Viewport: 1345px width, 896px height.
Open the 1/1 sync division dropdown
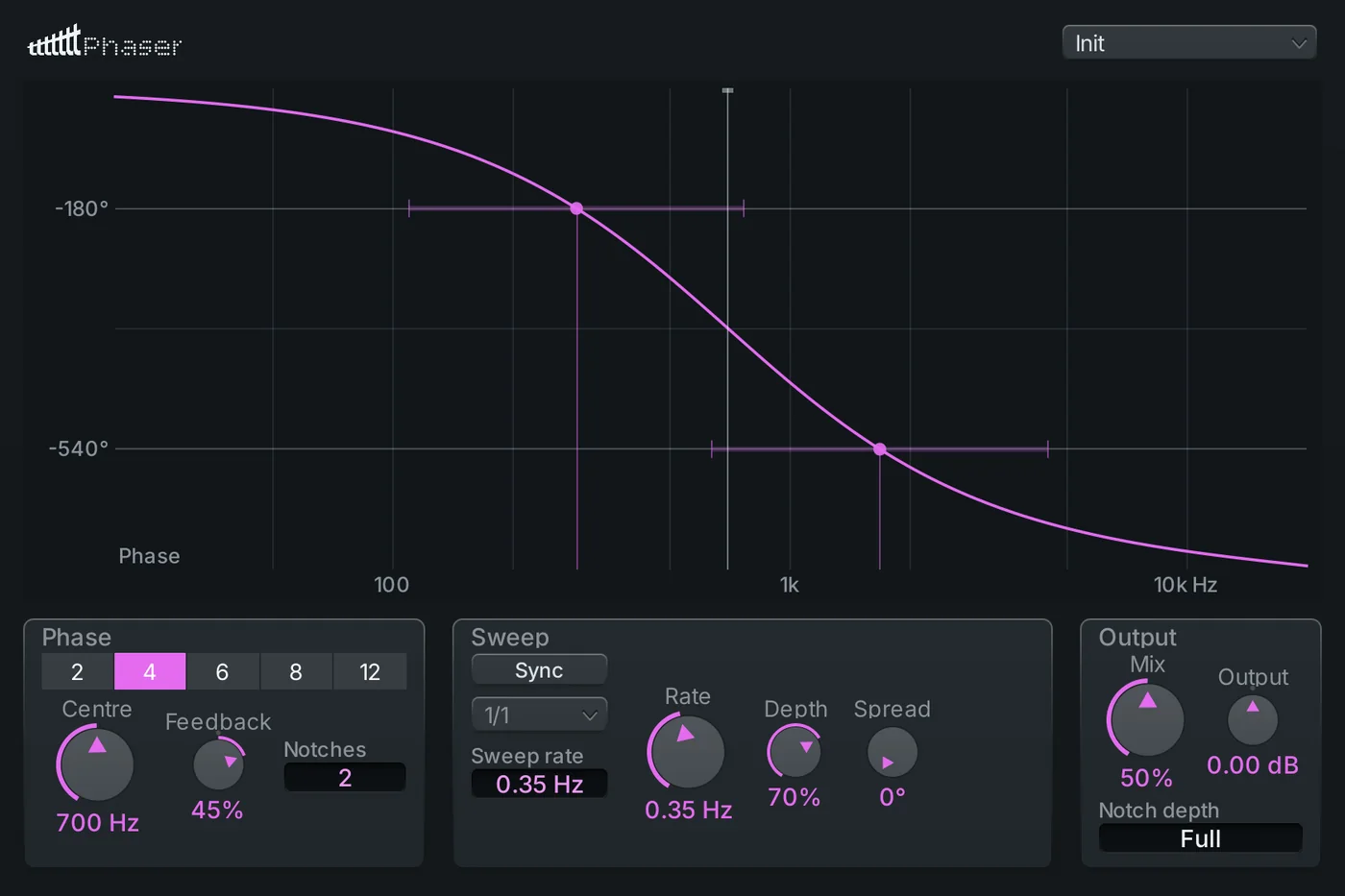[539, 714]
